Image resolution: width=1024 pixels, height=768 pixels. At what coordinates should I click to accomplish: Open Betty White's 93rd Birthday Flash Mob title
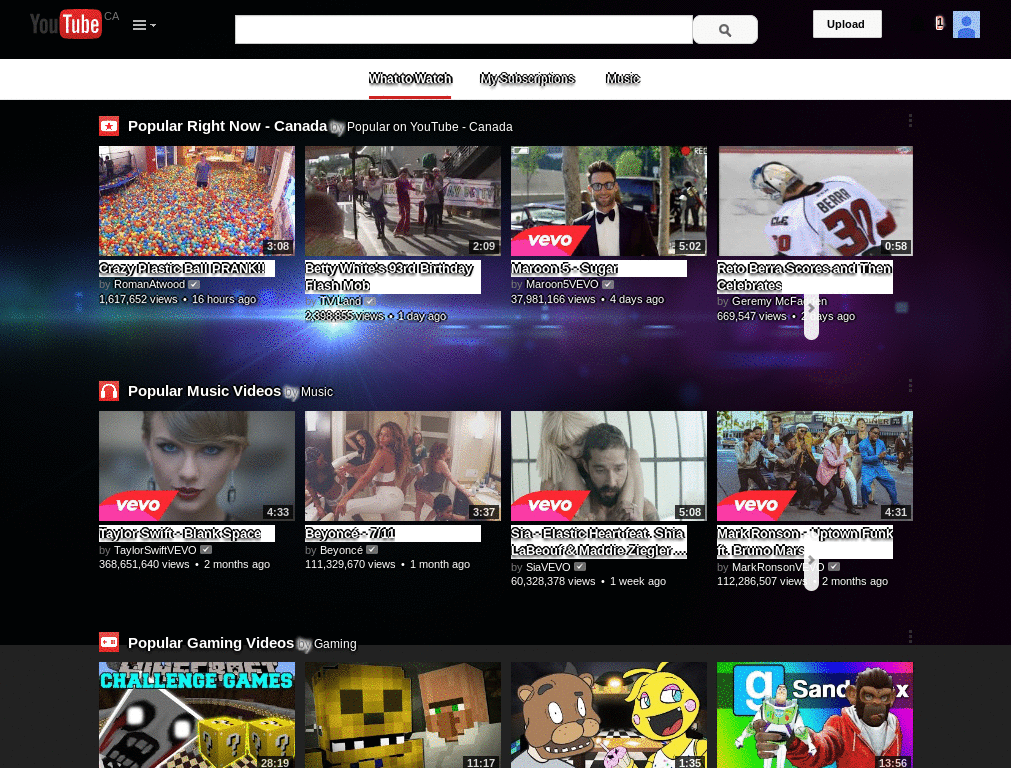click(389, 277)
